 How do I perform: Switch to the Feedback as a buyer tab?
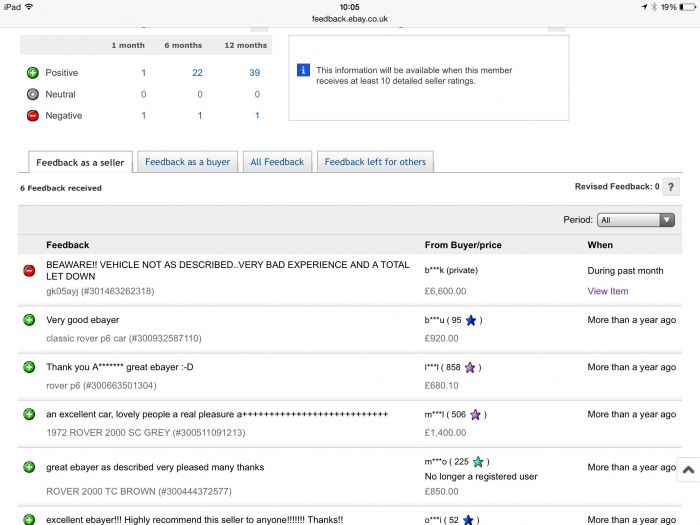(x=188, y=162)
